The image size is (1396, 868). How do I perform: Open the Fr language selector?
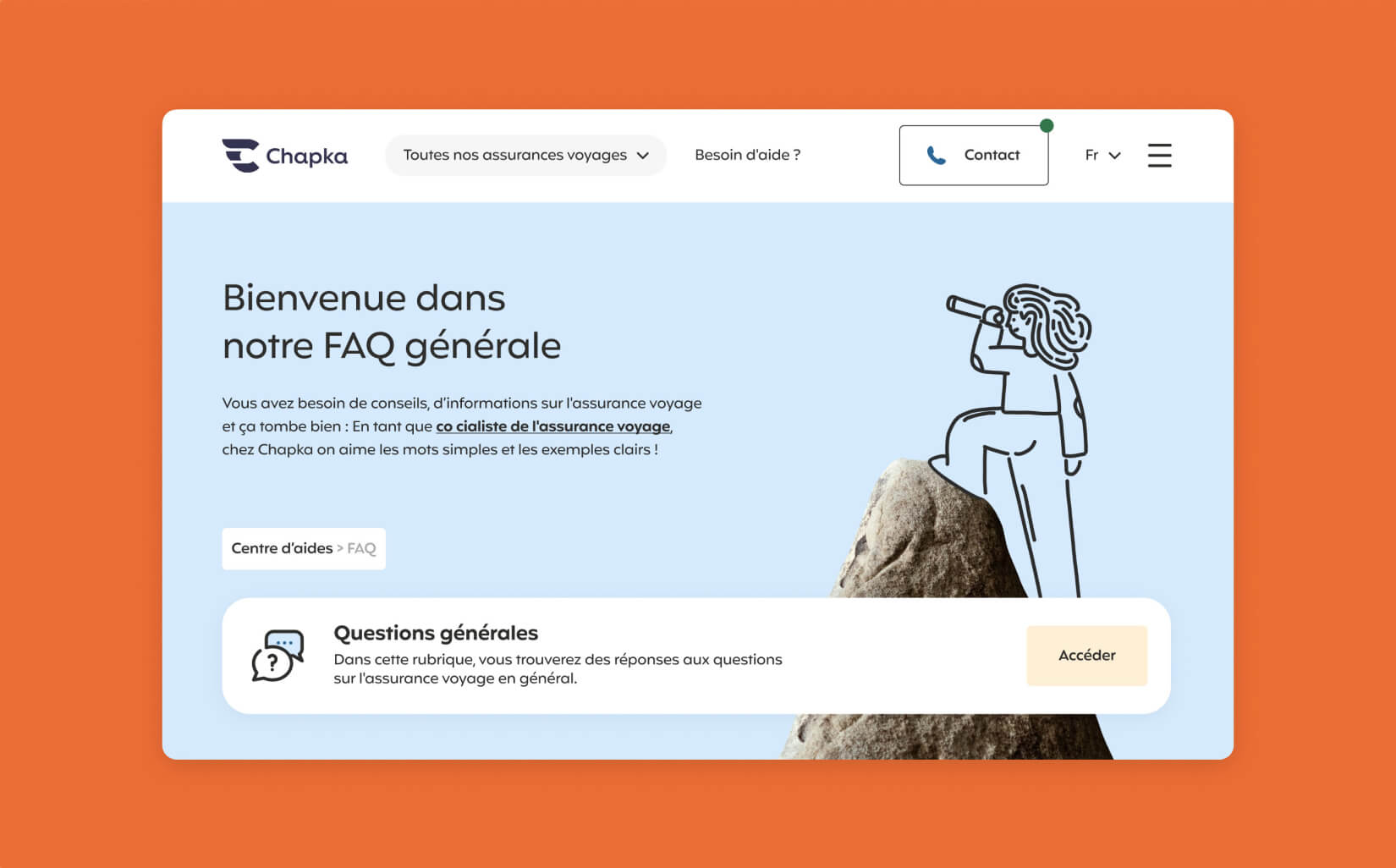coord(1102,156)
